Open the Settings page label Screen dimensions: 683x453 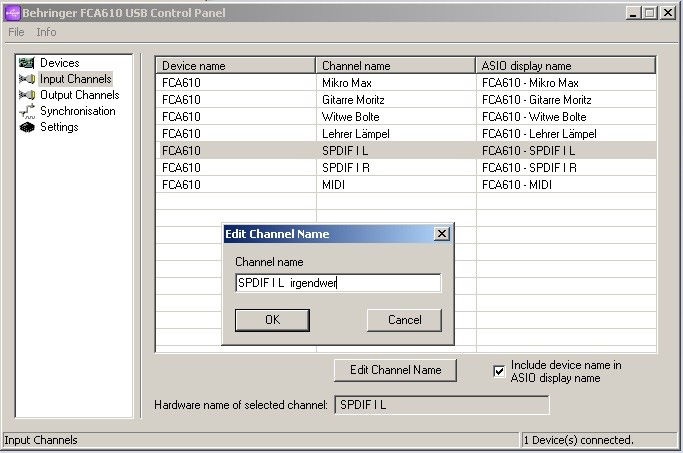[59, 127]
